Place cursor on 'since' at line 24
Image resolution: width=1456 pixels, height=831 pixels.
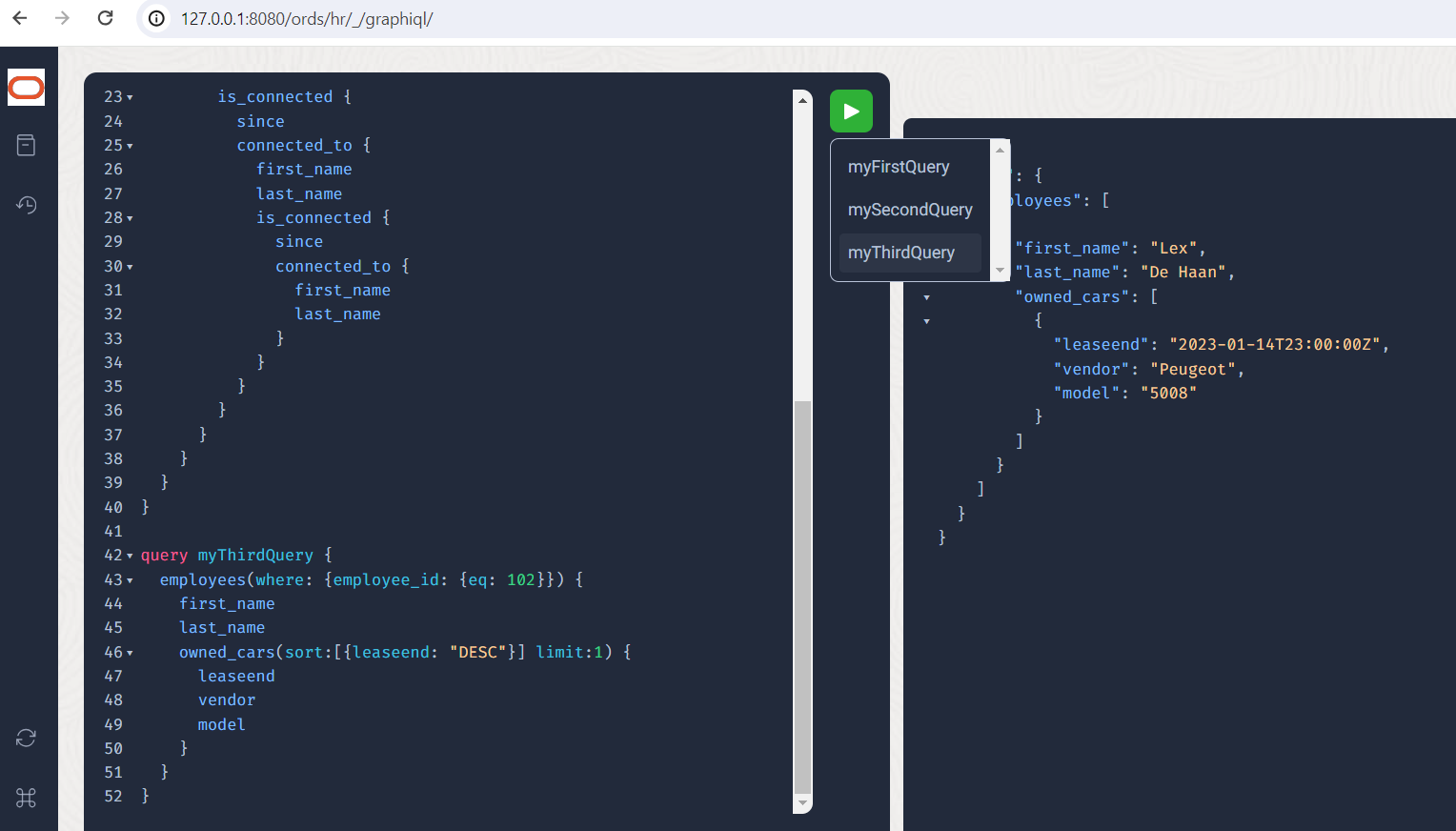tap(260, 121)
